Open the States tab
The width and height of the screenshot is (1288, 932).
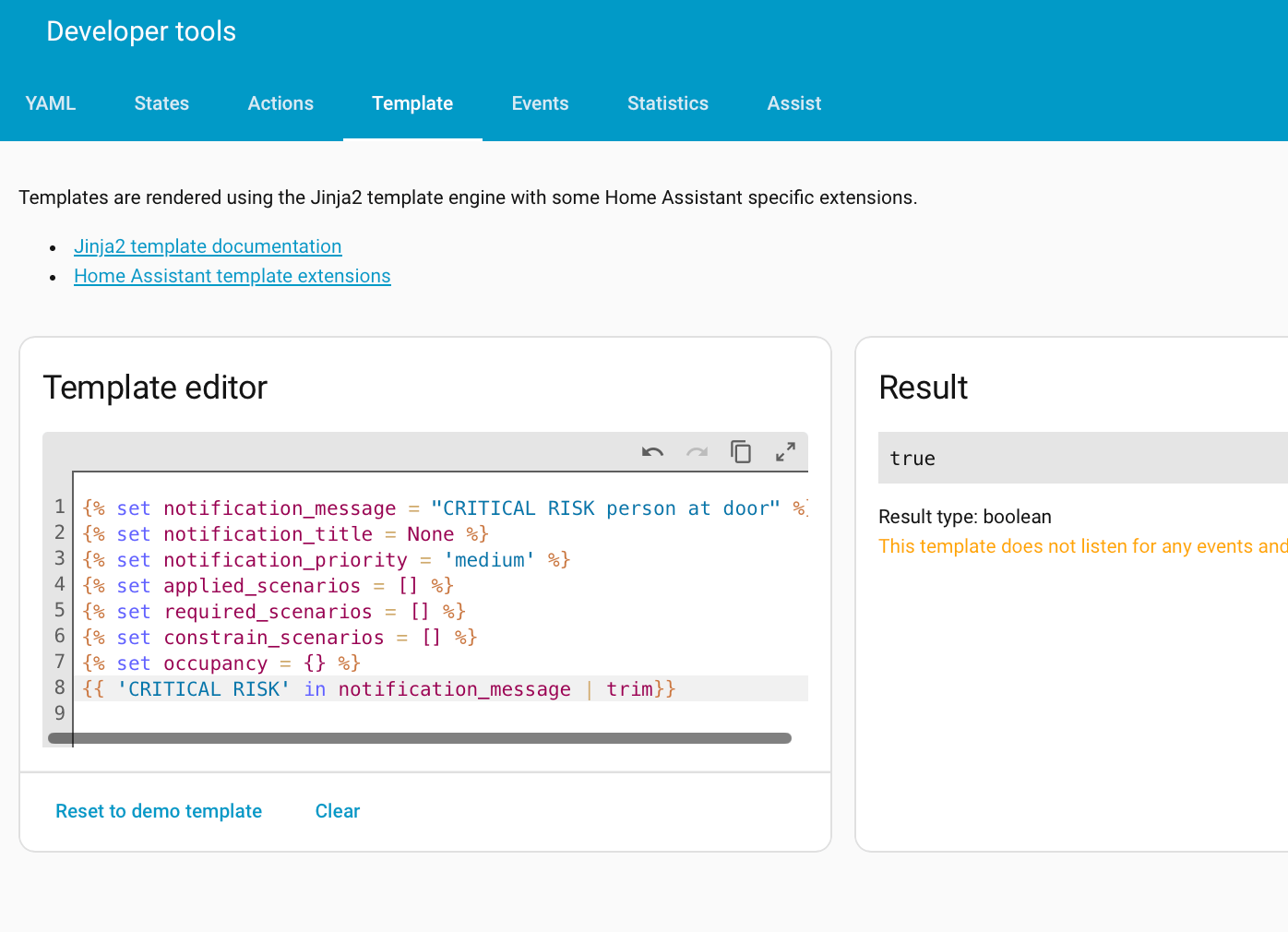(161, 103)
